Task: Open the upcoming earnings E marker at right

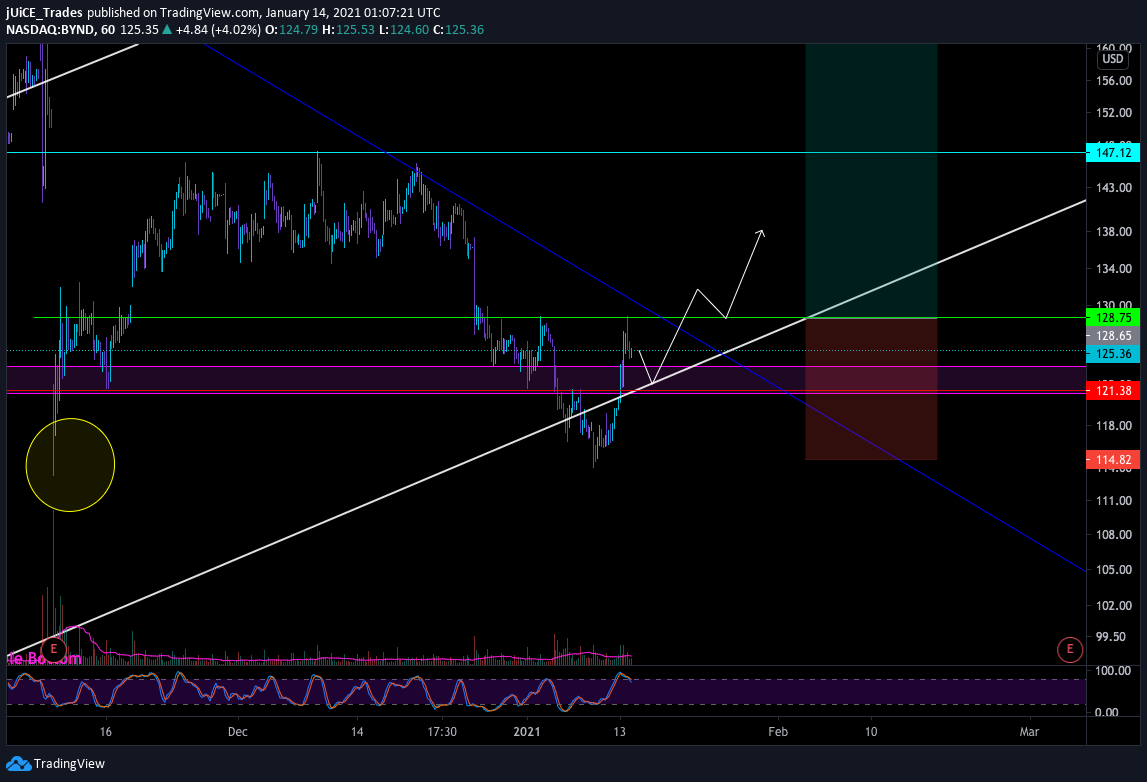Action: pyautogui.click(x=1069, y=649)
